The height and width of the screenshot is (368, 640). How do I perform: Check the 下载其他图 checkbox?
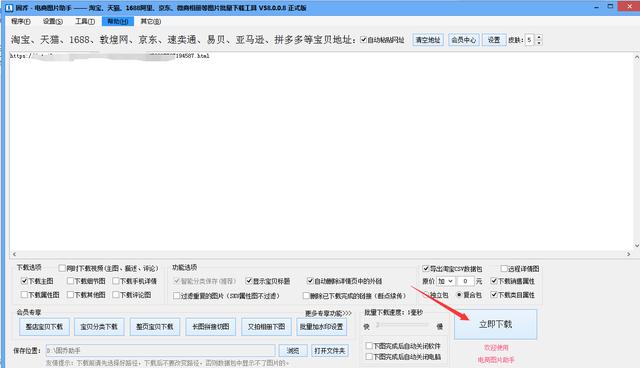pos(70,295)
